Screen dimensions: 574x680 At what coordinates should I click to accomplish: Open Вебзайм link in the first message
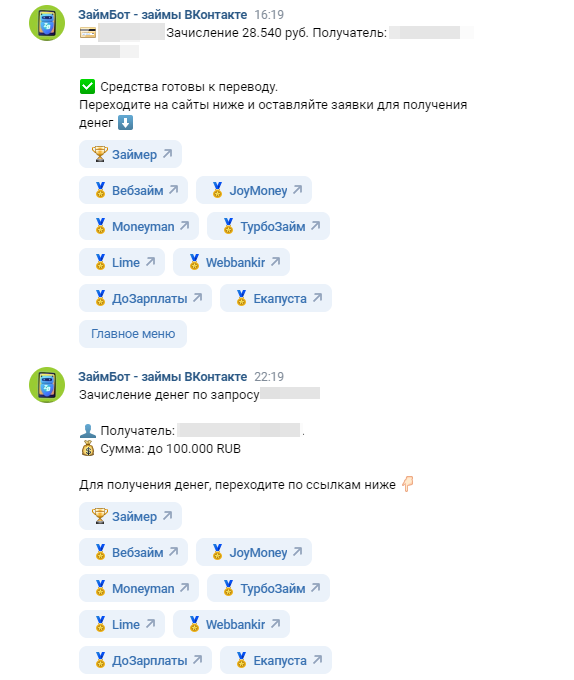tap(134, 190)
